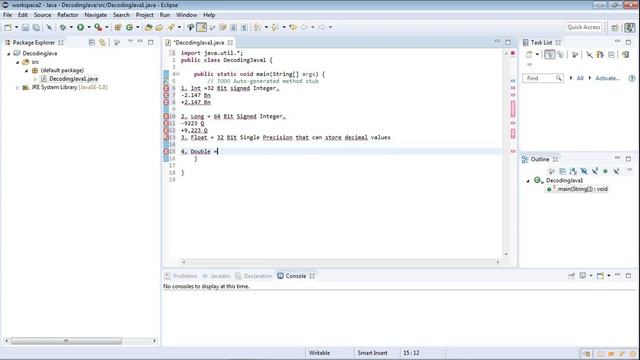640x360 pixels.
Task: Select the DecodingJava1.java editor tab
Action: click(199, 42)
